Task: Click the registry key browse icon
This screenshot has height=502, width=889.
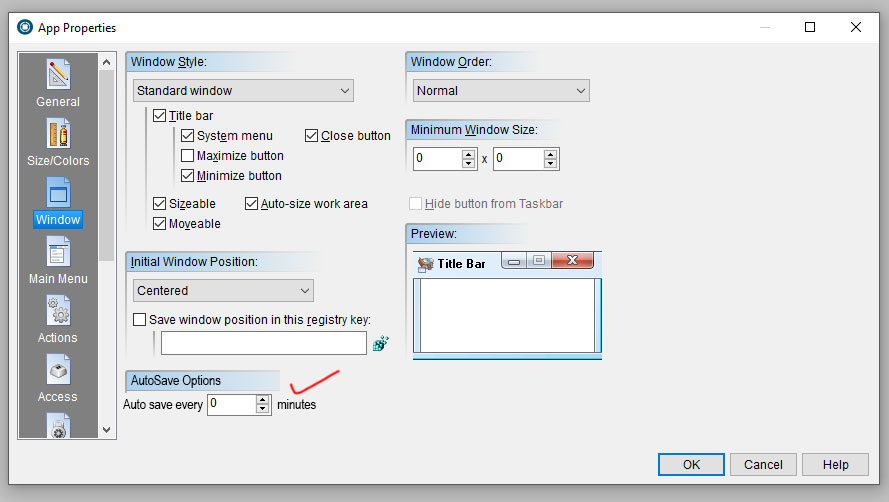Action: click(380, 343)
